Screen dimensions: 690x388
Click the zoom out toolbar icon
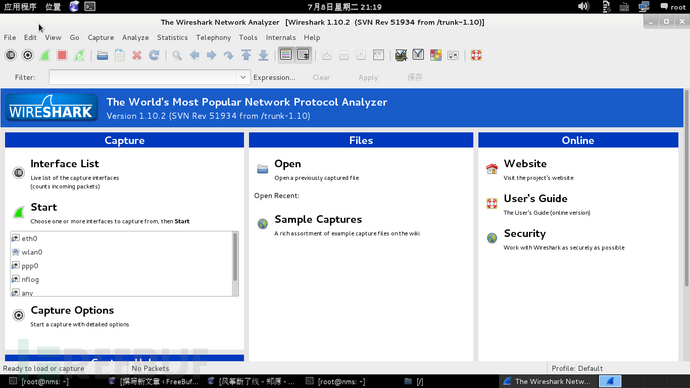(x=344, y=55)
